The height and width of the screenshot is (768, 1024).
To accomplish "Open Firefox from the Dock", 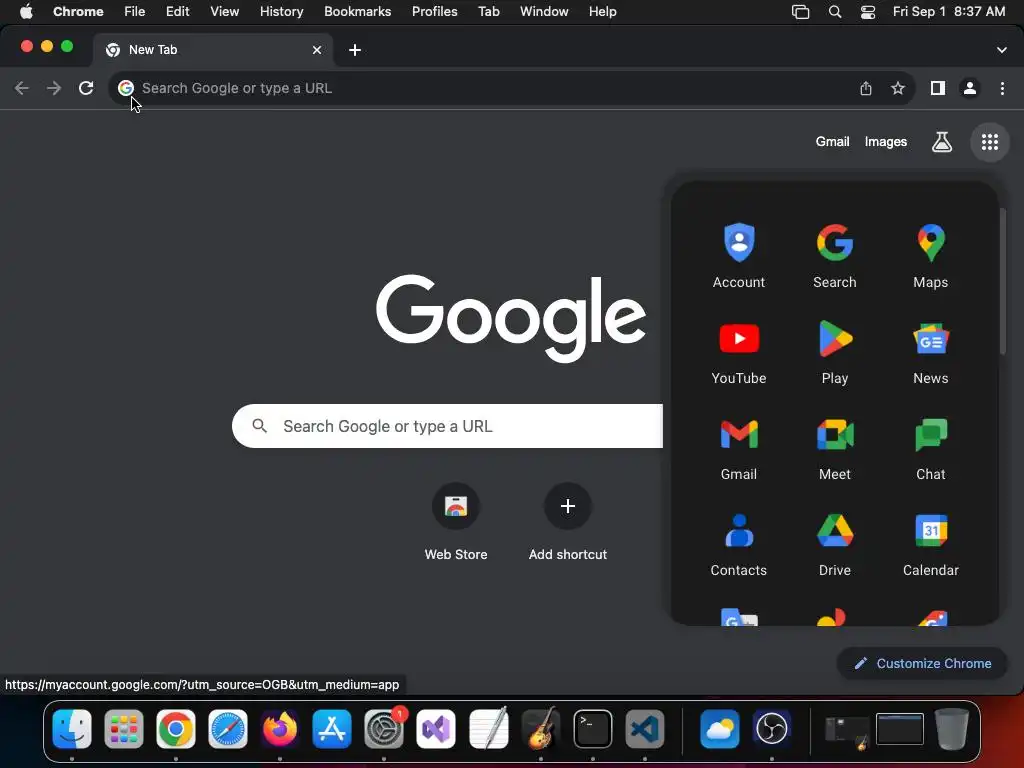I will click(x=280, y=729).
